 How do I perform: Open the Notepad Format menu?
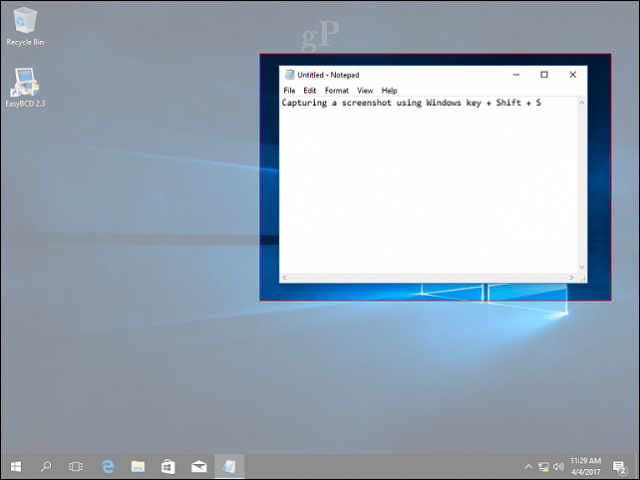click(337, 91)
